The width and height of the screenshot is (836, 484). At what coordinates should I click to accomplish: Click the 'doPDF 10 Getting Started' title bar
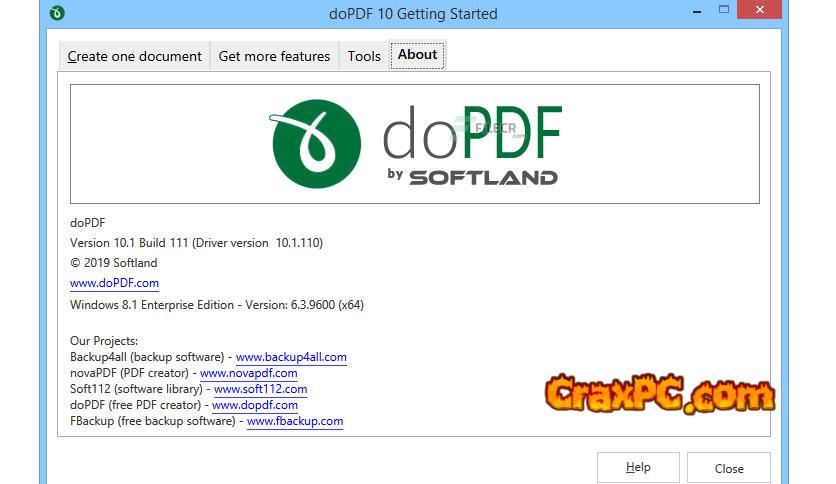(x=412, y=14)
